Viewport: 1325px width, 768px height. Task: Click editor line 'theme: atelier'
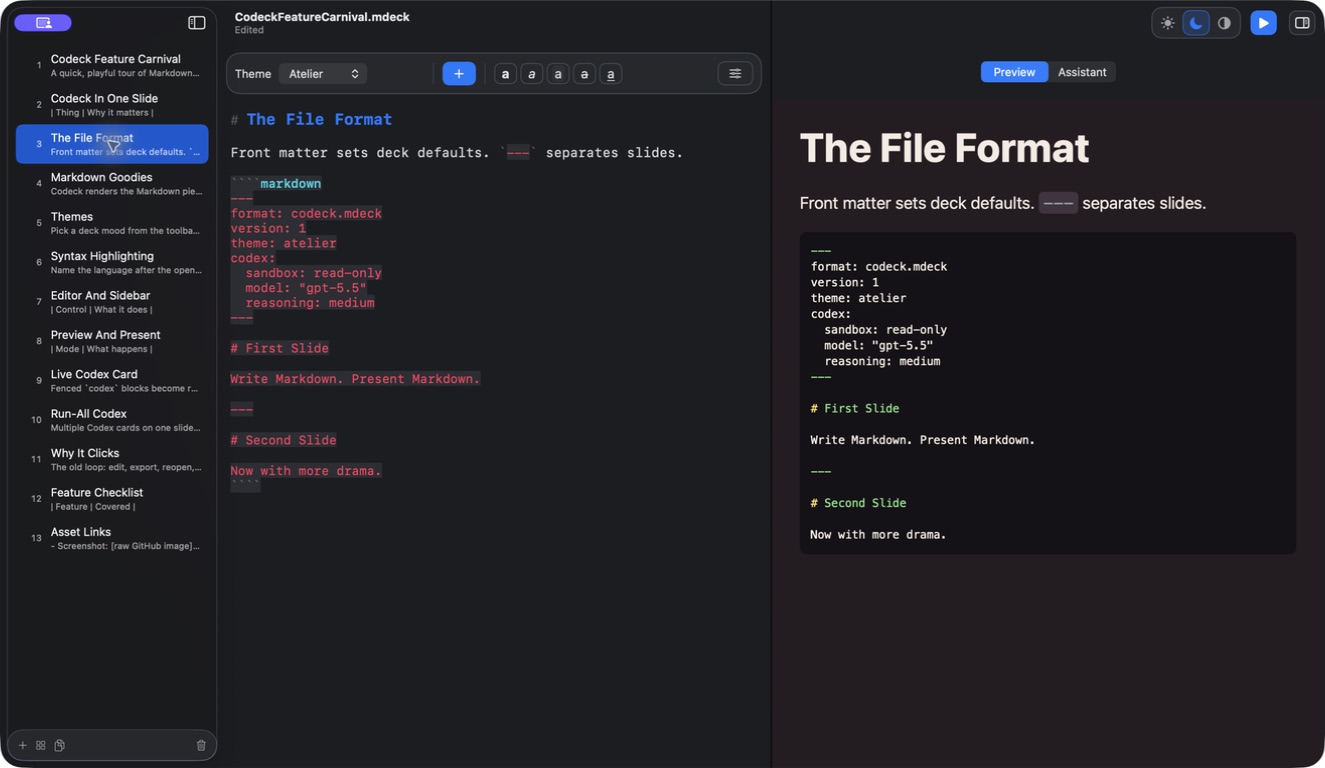coord(283,243)
